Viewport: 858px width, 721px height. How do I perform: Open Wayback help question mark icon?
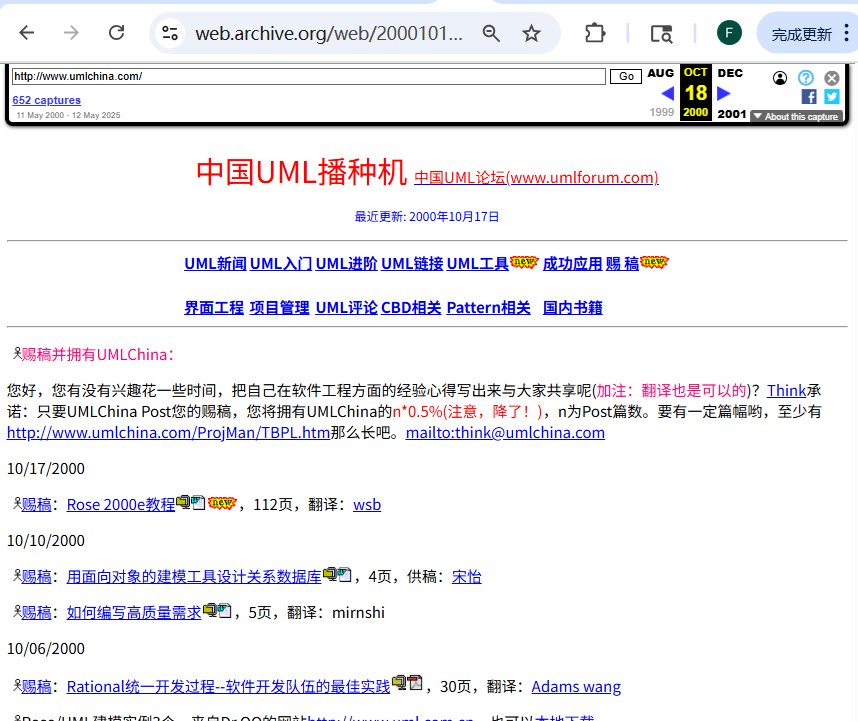tap(805, 78)
